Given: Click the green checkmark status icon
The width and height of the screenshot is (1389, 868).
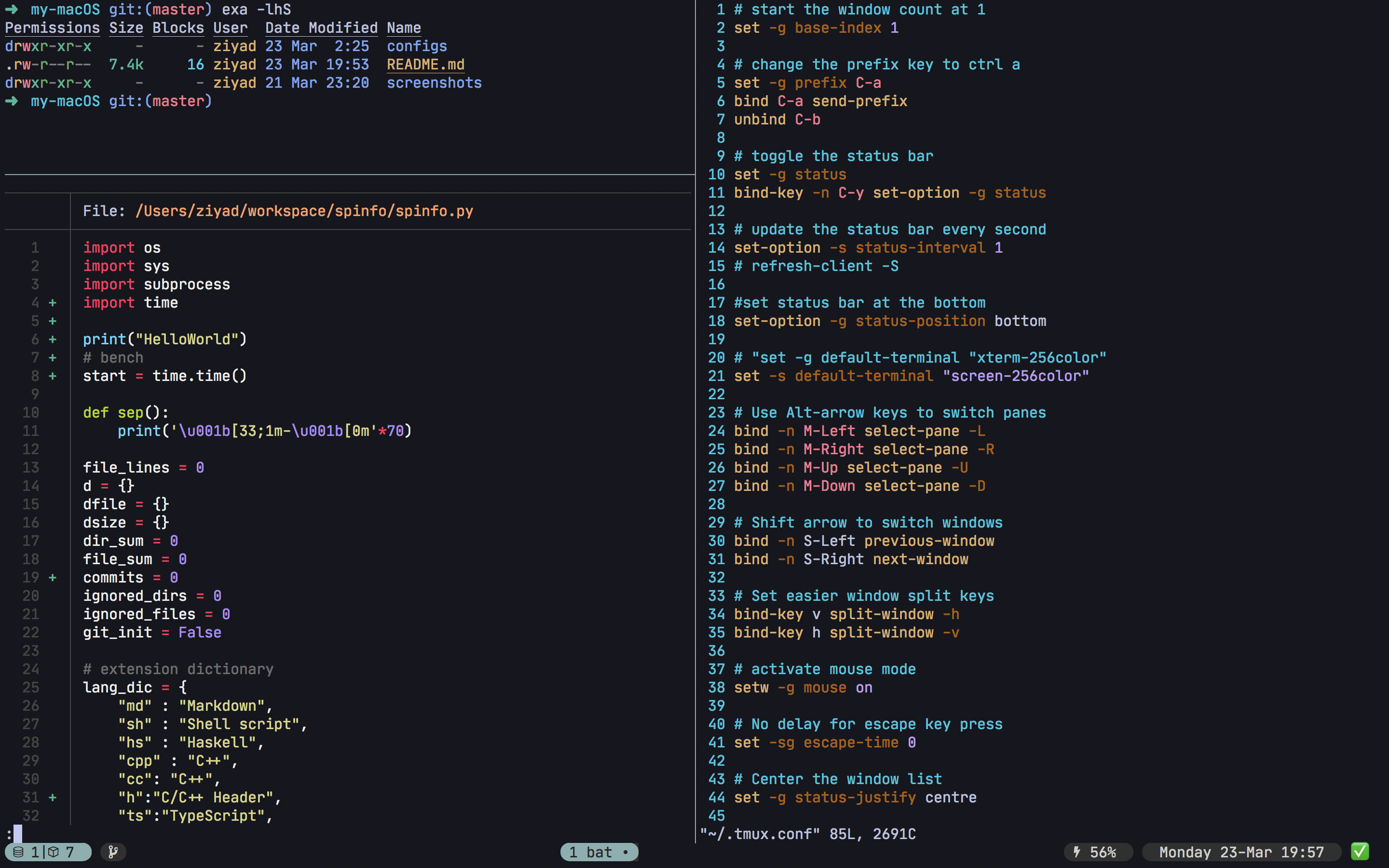Looking at the screenshot, I should point(1360,851).
